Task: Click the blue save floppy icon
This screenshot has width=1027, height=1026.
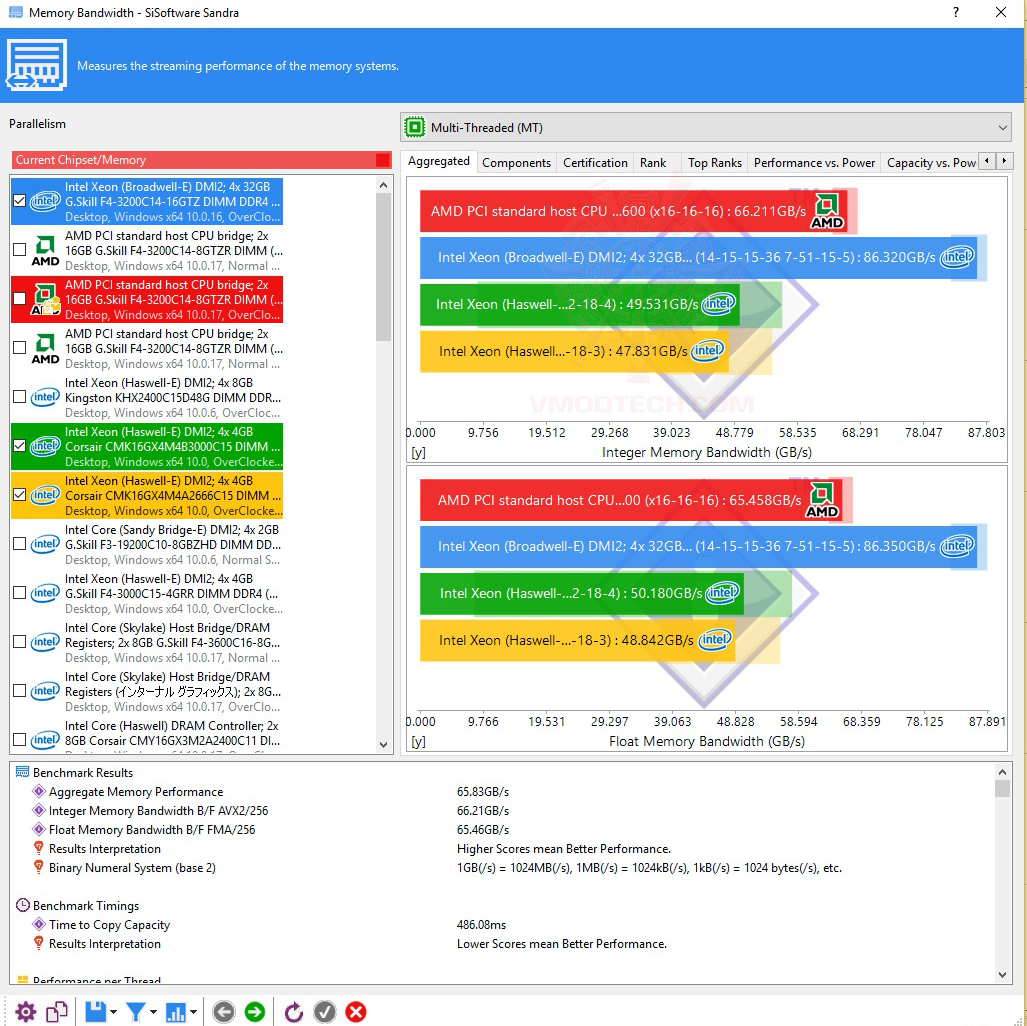Action: point(96,1012)
